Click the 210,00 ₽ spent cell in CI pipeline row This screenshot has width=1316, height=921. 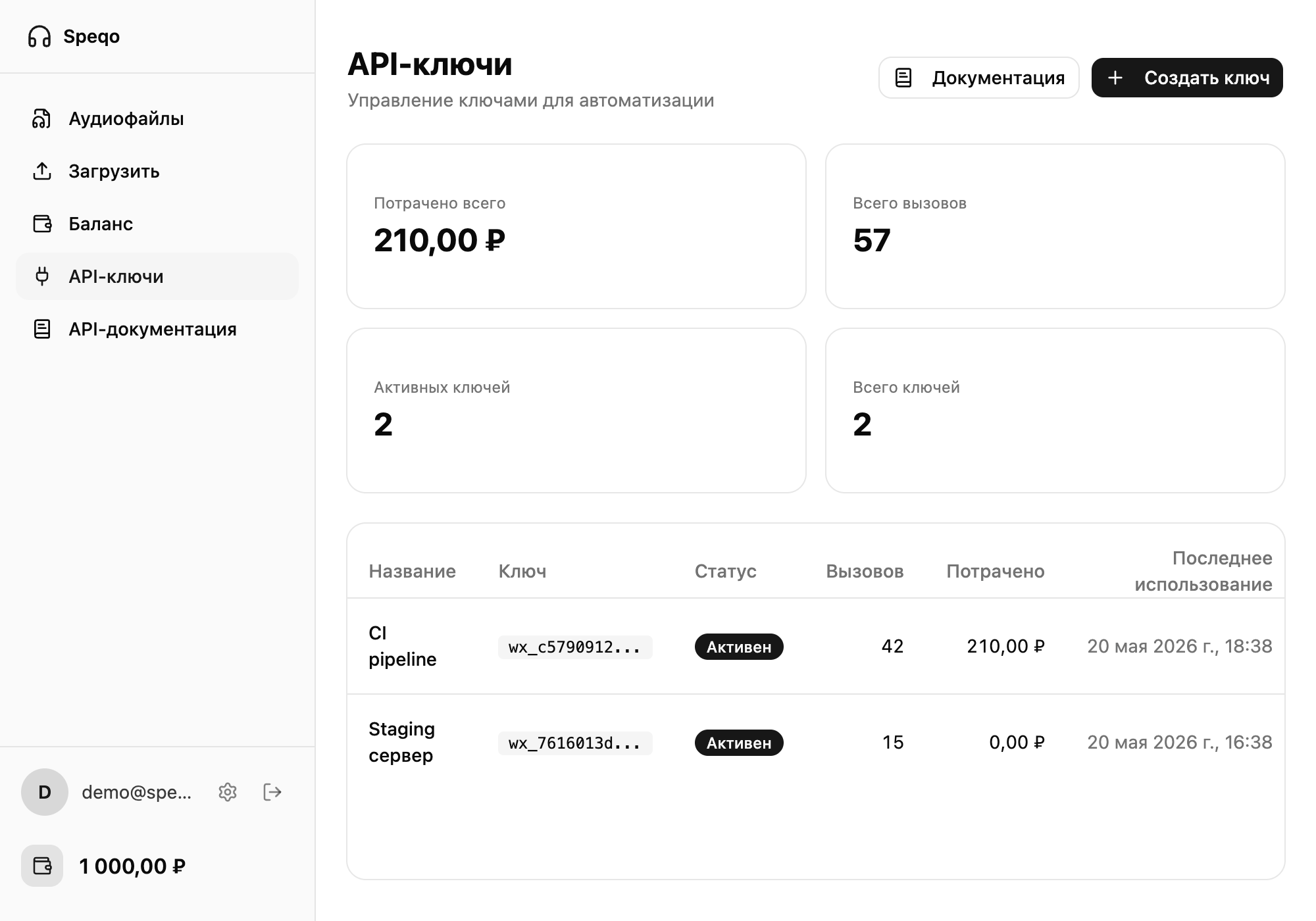(1005, 646)
